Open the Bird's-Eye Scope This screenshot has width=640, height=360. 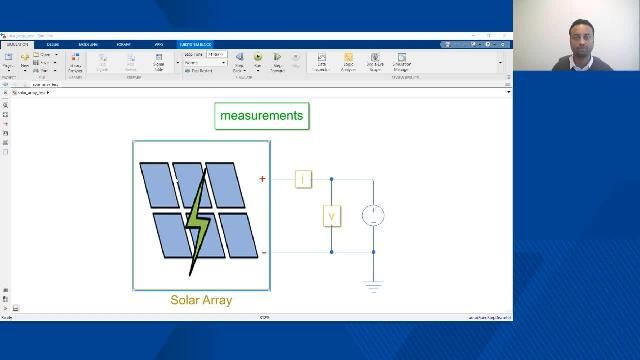click(375, 62)
